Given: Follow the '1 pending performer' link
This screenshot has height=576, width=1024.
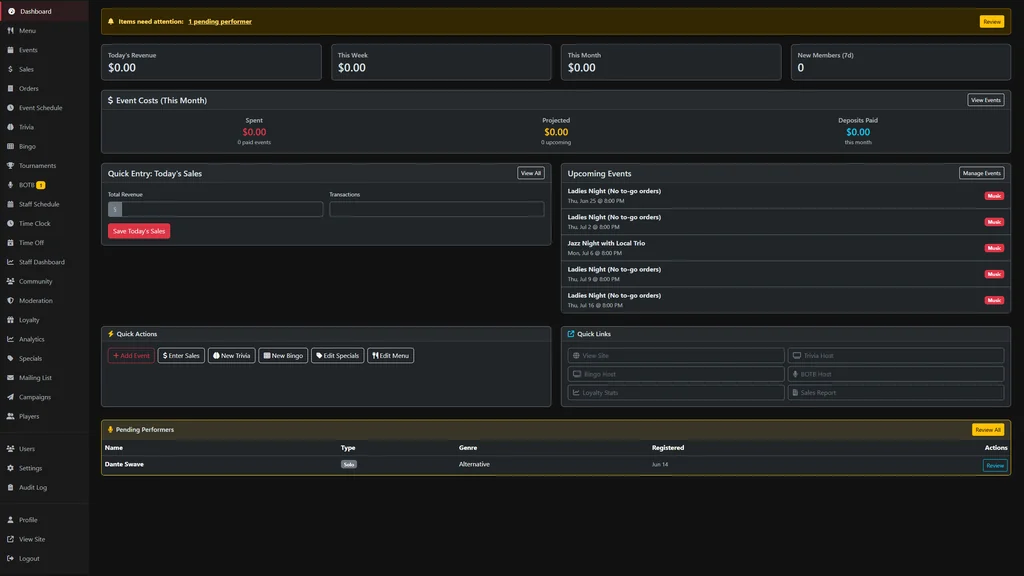Looking at the screenshot, I should click(220, 22).
